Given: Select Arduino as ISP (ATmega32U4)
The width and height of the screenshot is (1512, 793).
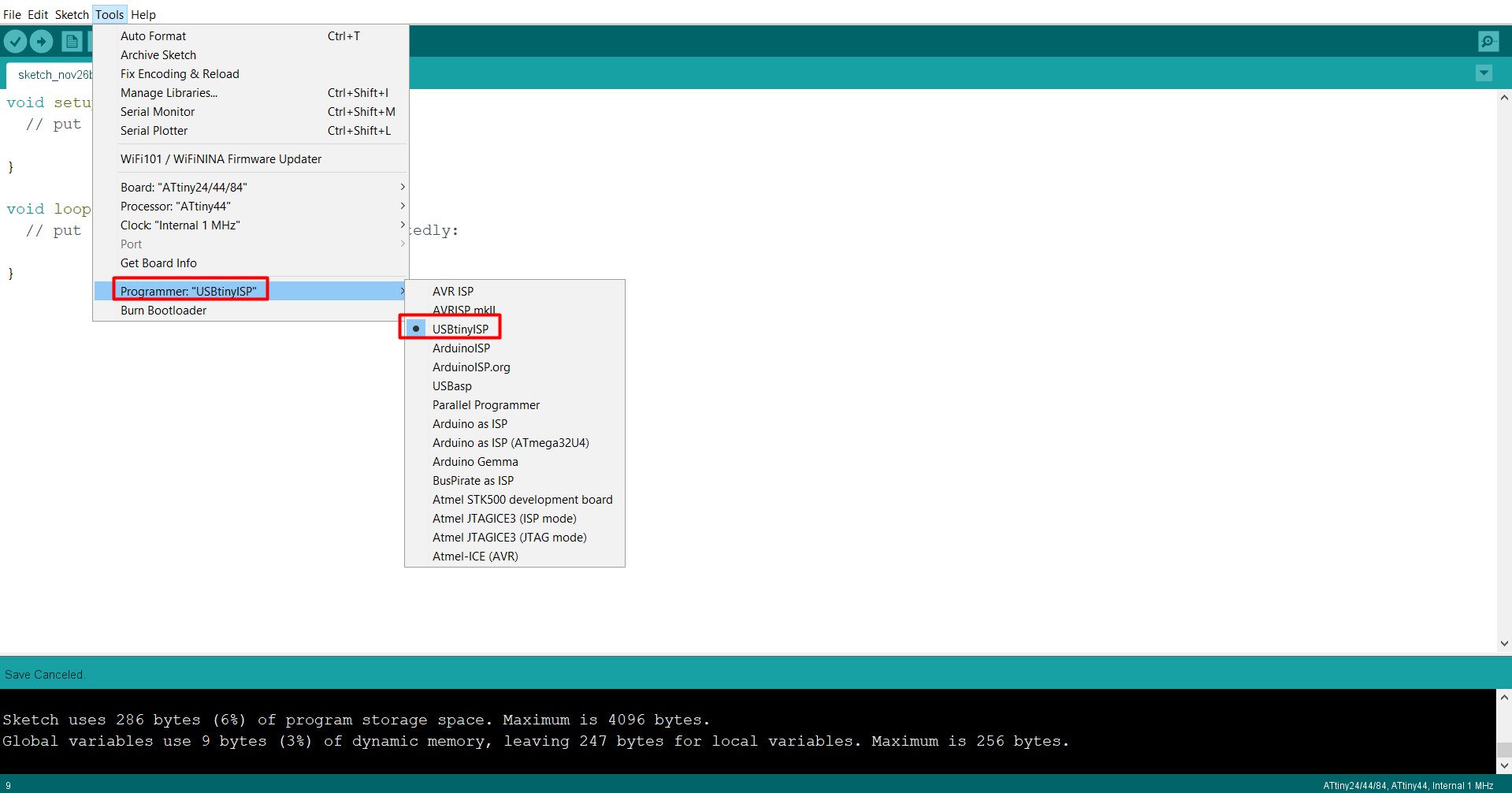Looking at the screenshot, I should (515, 443).
